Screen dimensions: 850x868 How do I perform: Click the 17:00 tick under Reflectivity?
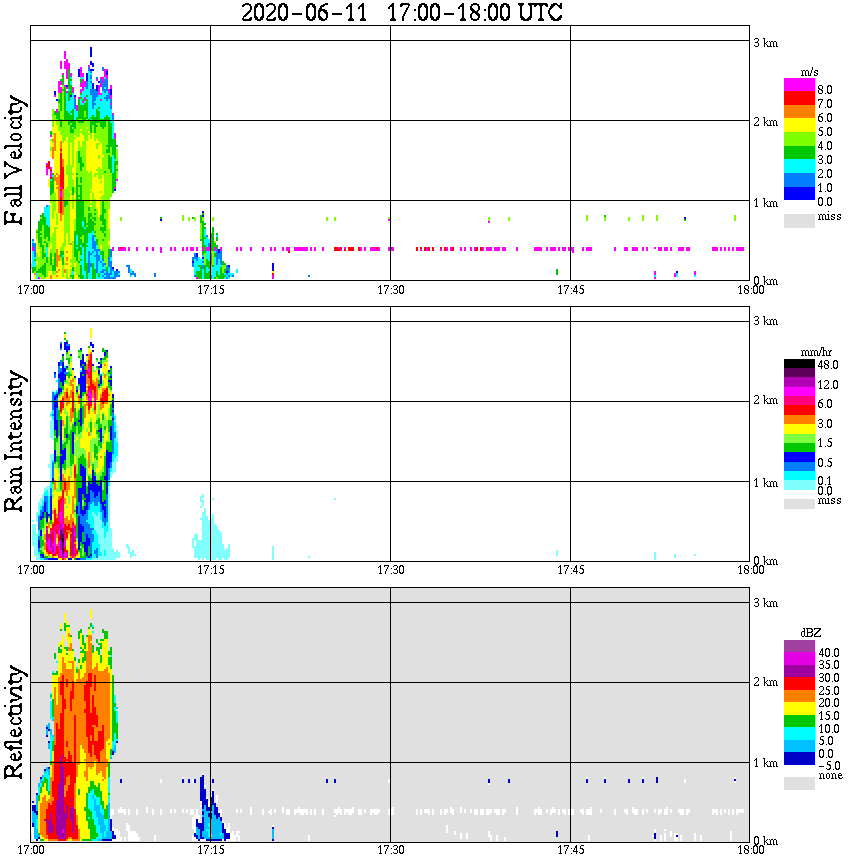(x=31, y=850)
